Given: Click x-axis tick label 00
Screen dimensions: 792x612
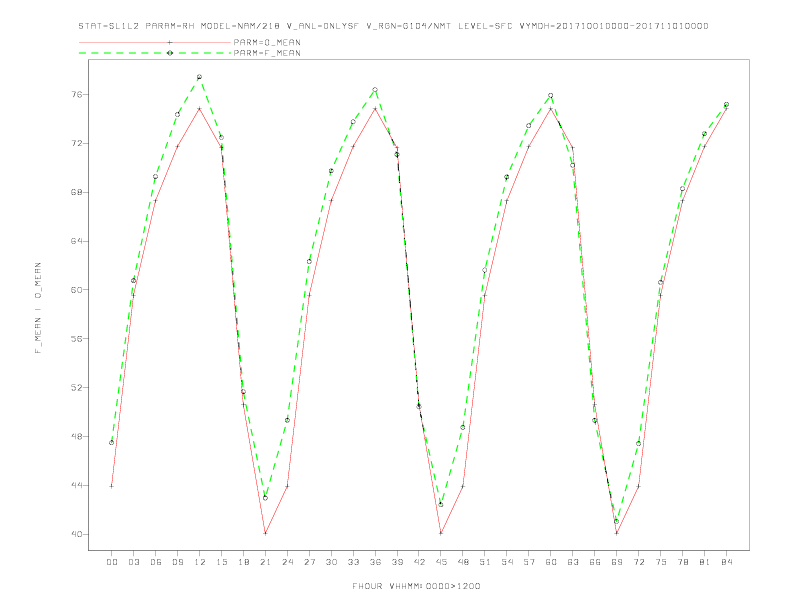Looking at the screenshot, I should (112, 562).
